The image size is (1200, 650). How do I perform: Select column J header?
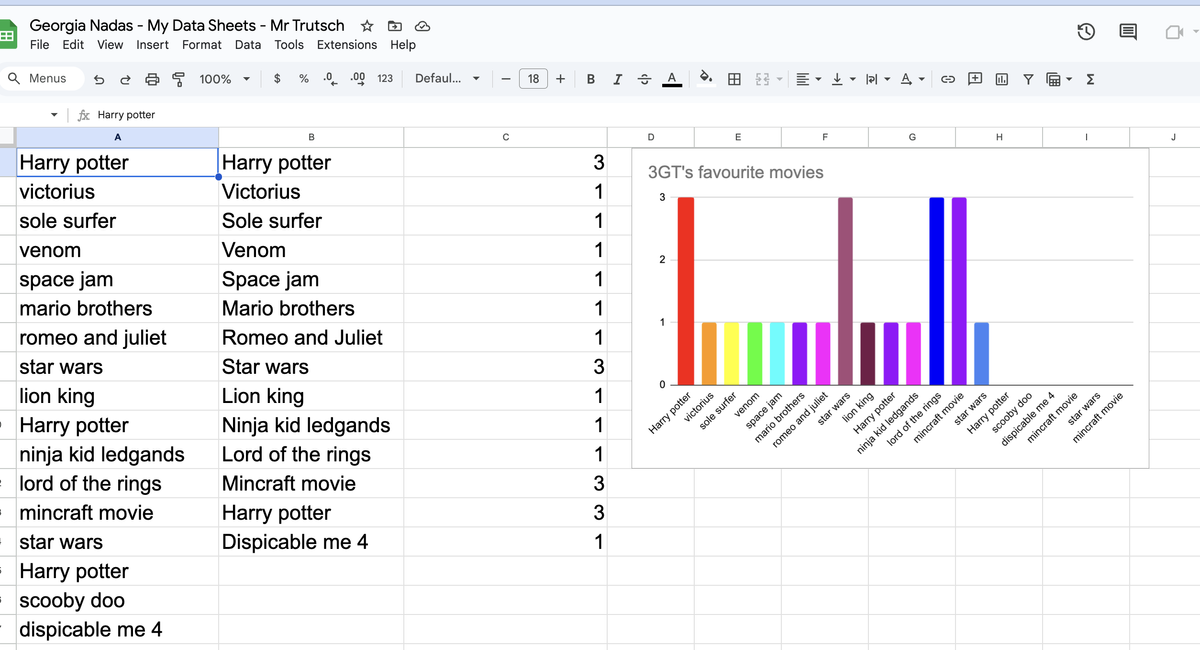click(1173, 137)
